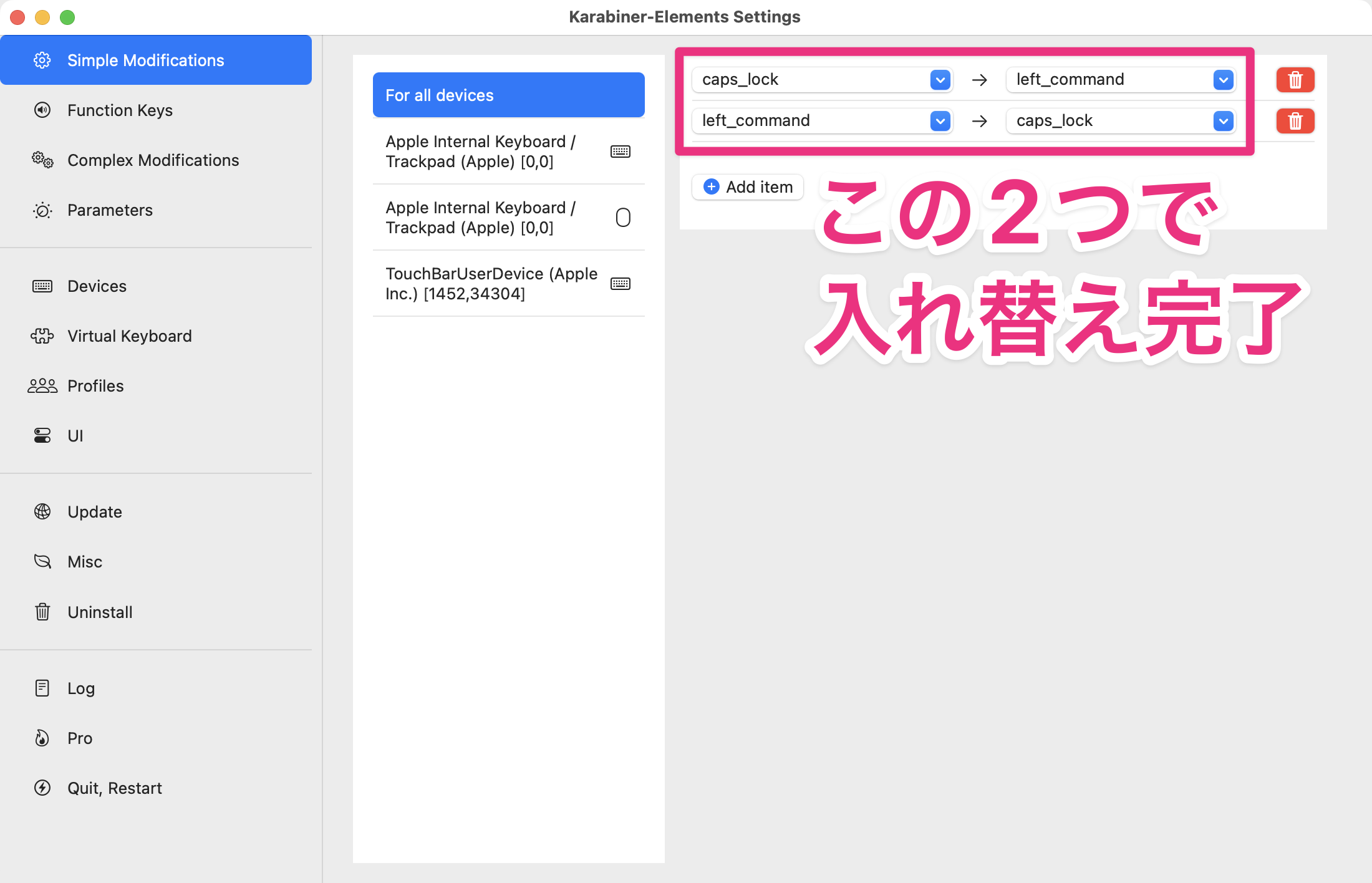Click the Virtual Keyboard puzzle icon

tap(42, 336)
